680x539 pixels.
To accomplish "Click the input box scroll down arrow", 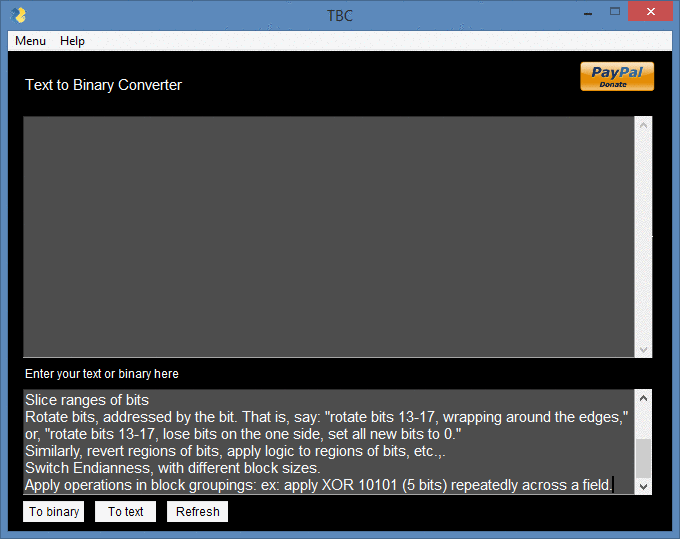I will tap(643, 486).
